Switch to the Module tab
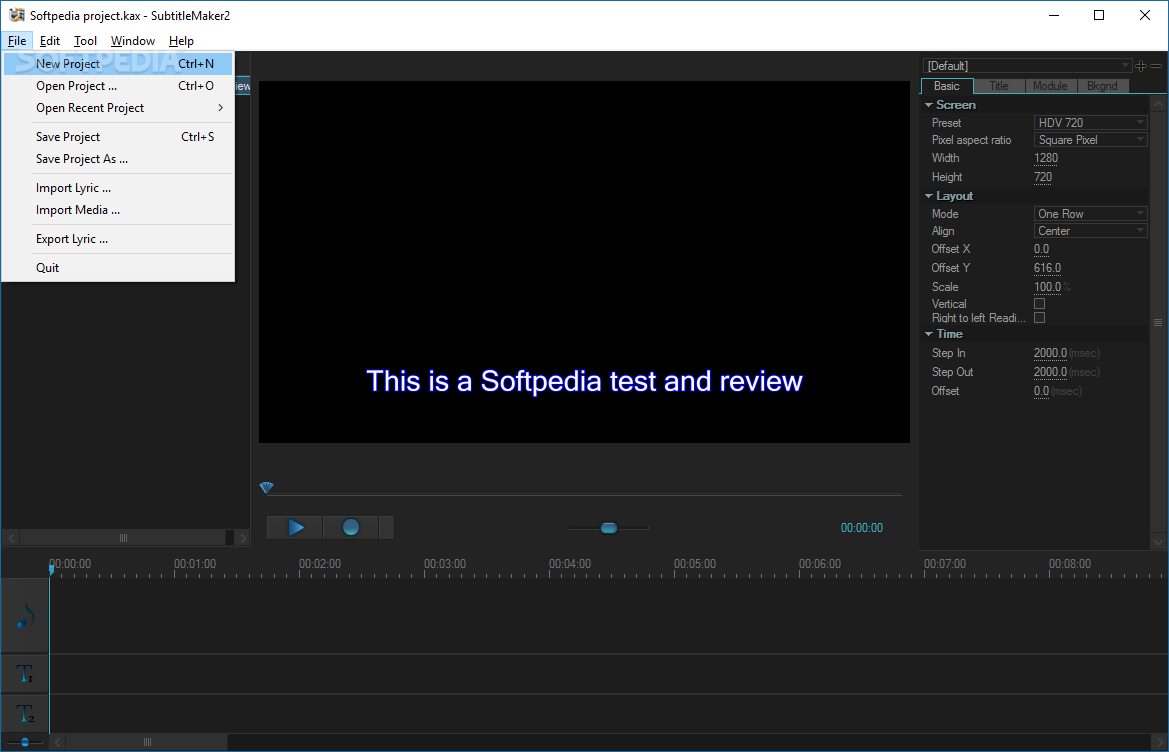The image size is (1169, 752). click(x=1050, y=86)
